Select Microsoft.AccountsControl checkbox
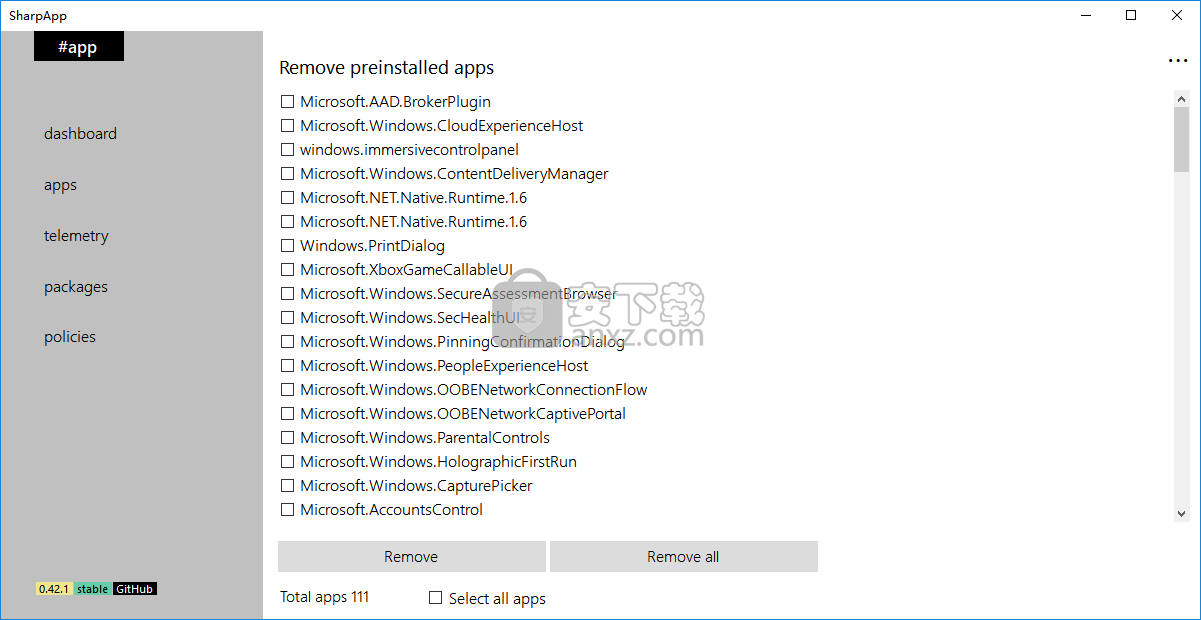 [288, 510]
